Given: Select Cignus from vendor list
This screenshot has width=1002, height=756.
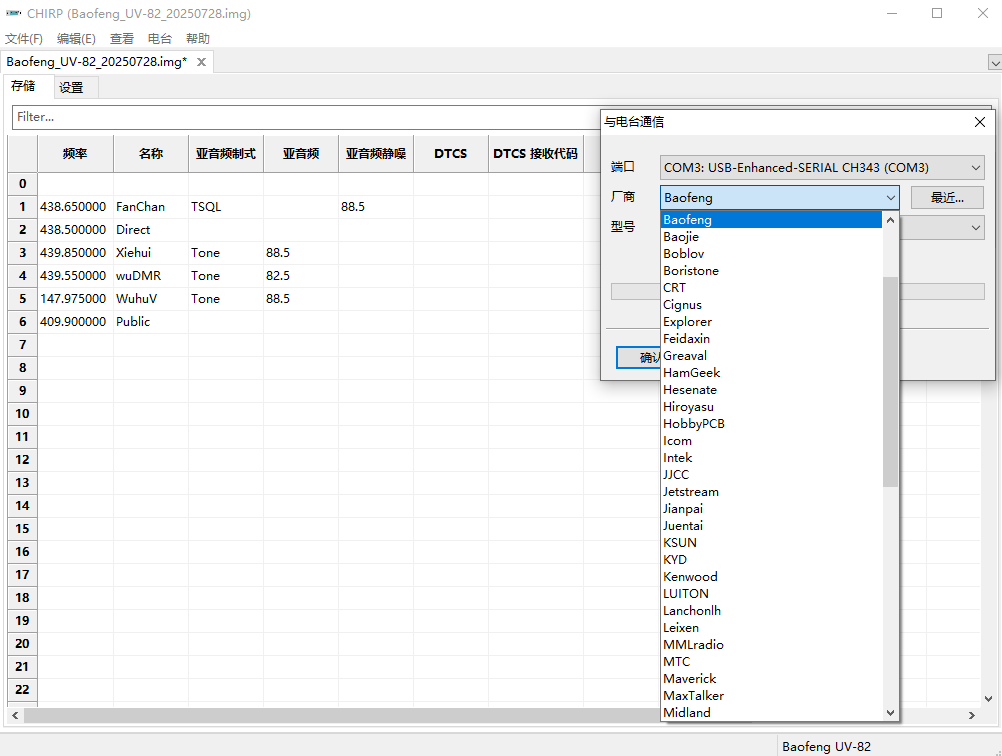Looking at the screenshot, I should (x=771, y=305).
